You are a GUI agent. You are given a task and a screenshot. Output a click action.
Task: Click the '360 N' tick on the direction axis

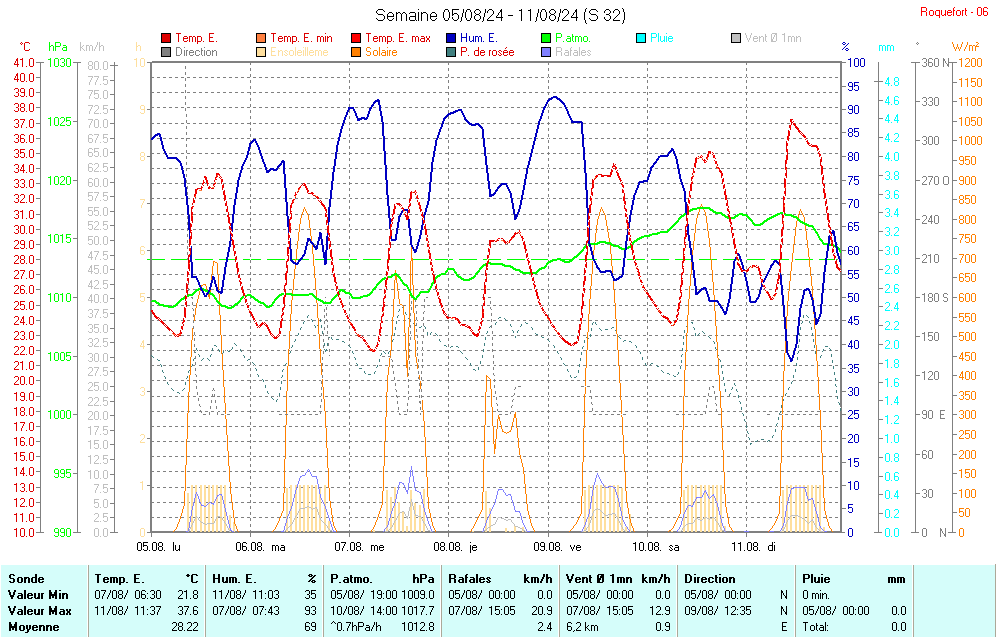coord(935,62)
